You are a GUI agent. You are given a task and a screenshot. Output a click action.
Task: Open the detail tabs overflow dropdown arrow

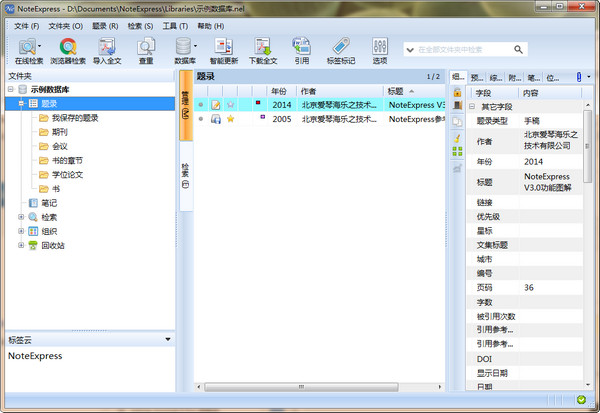(589, 77)
